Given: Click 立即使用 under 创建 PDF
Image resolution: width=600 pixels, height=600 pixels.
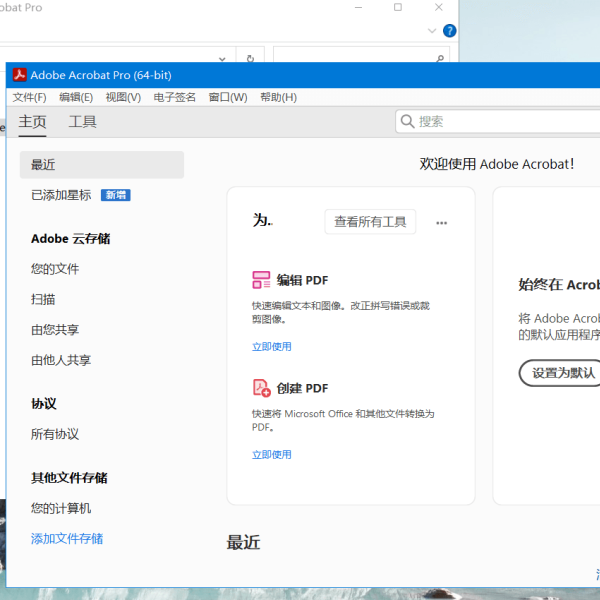Looking at the screenshot, I should (272, 455).
